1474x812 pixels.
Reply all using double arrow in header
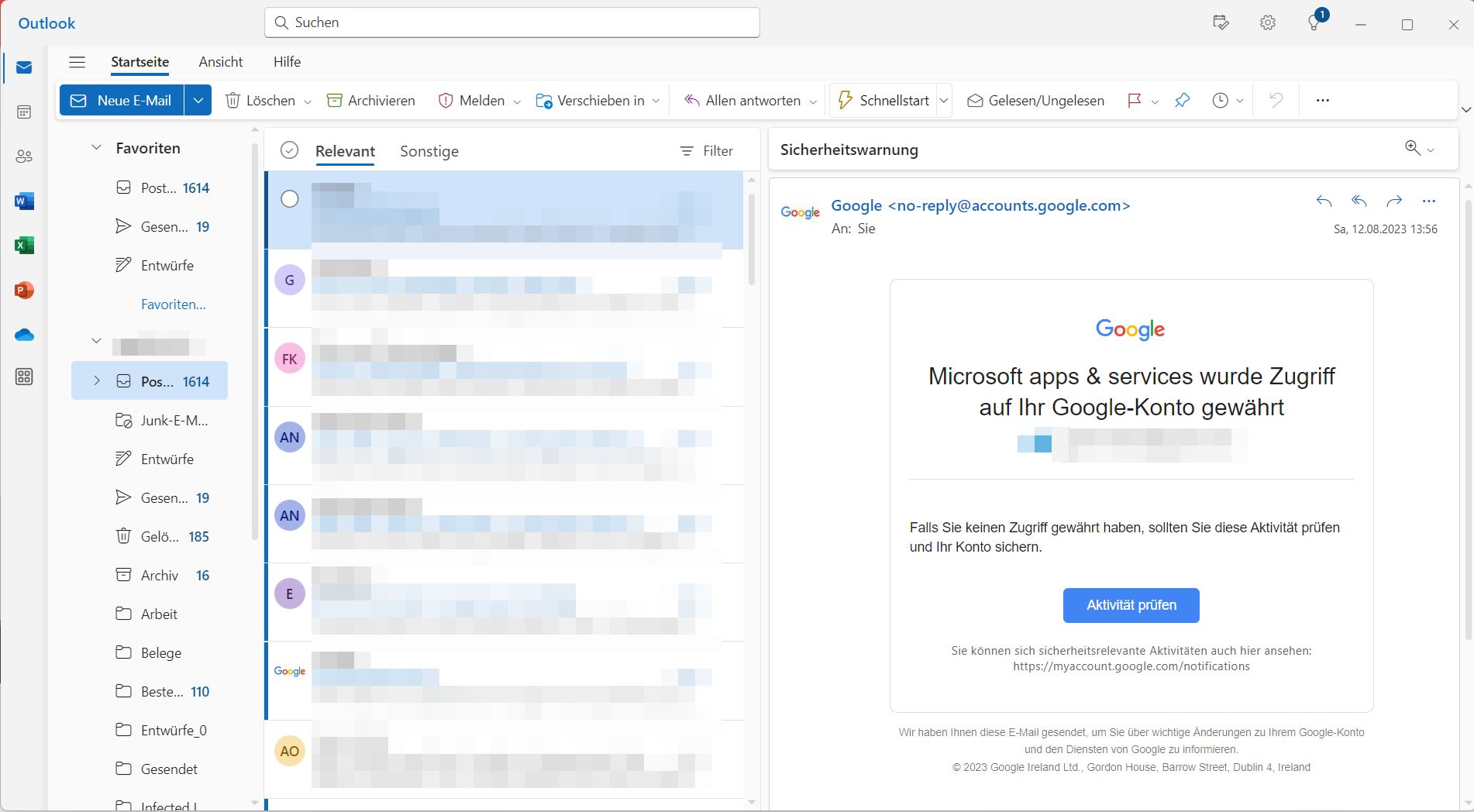pos(1359,201)
